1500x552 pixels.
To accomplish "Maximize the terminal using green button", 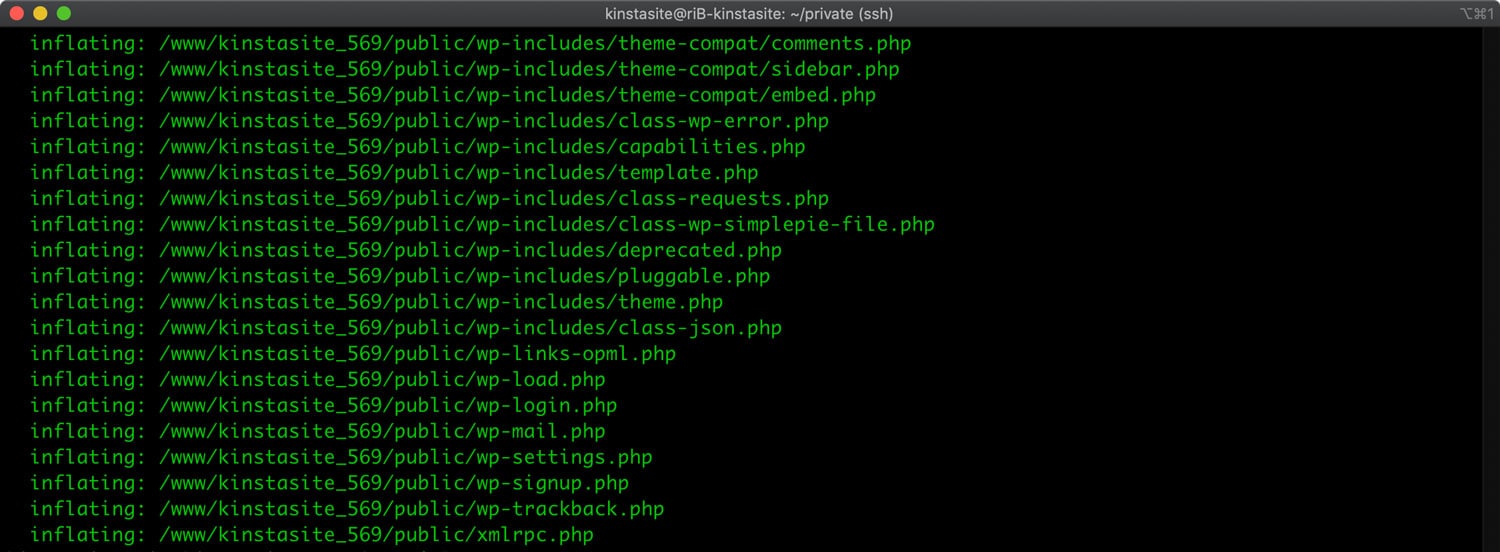I will coord(63,13).
